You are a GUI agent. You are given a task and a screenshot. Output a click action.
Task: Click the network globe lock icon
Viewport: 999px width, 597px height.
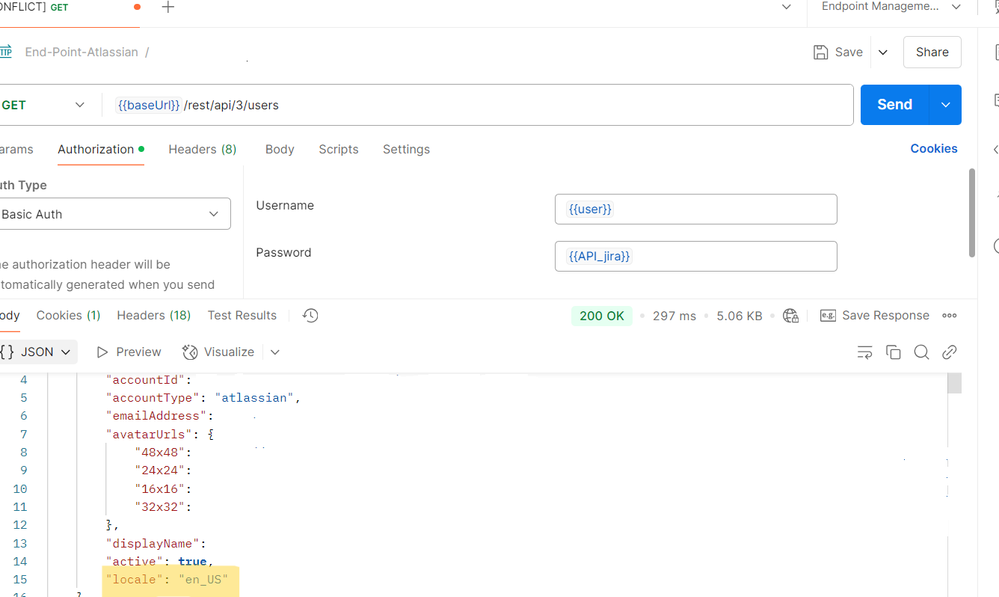pos(791,316)
